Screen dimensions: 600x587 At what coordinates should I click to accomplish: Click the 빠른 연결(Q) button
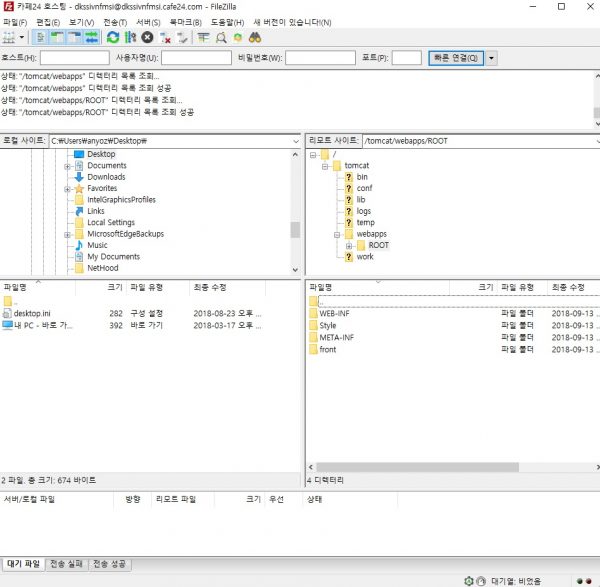[x=456, y=58]
